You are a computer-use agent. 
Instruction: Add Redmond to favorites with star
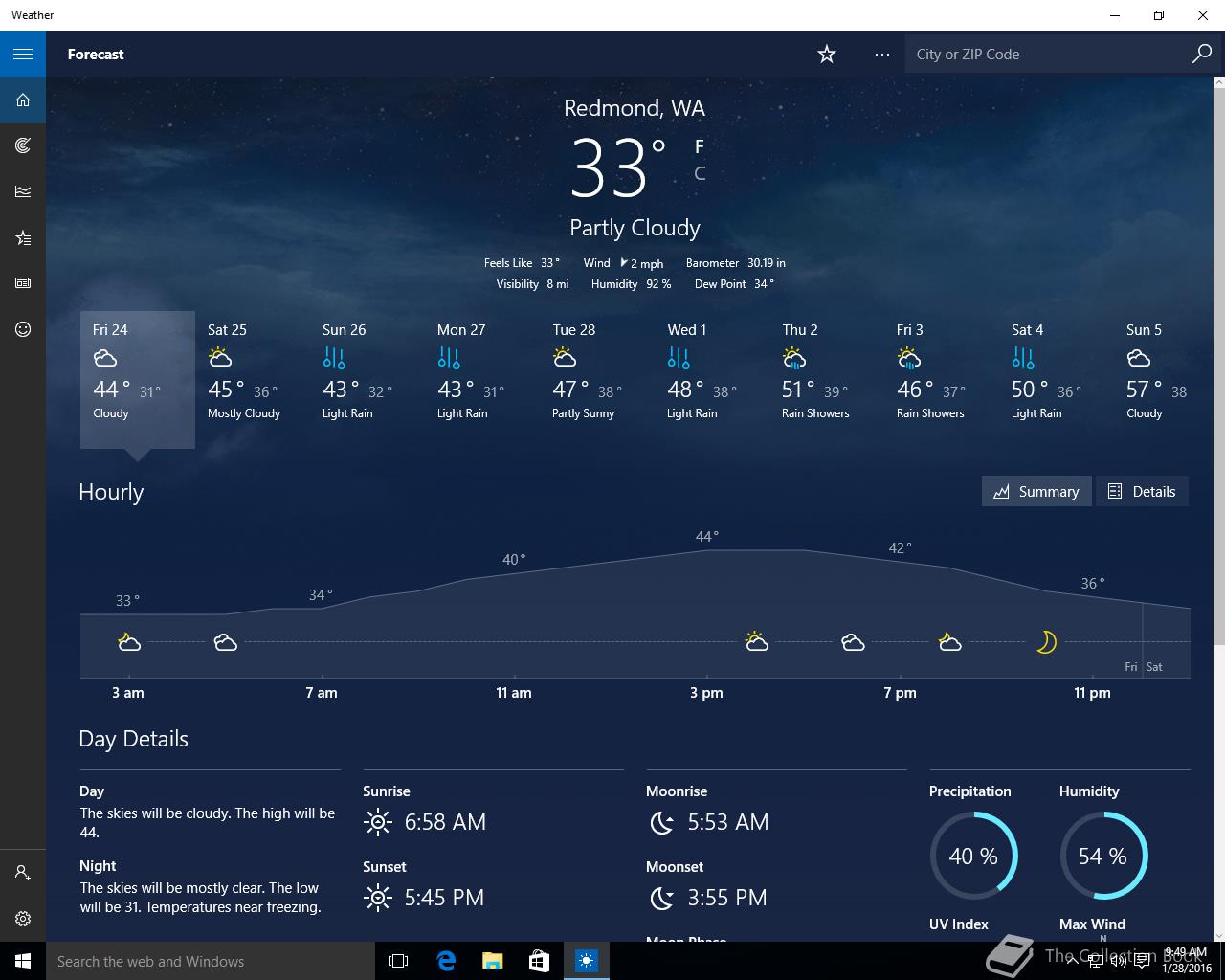click(x=827, y=55)
